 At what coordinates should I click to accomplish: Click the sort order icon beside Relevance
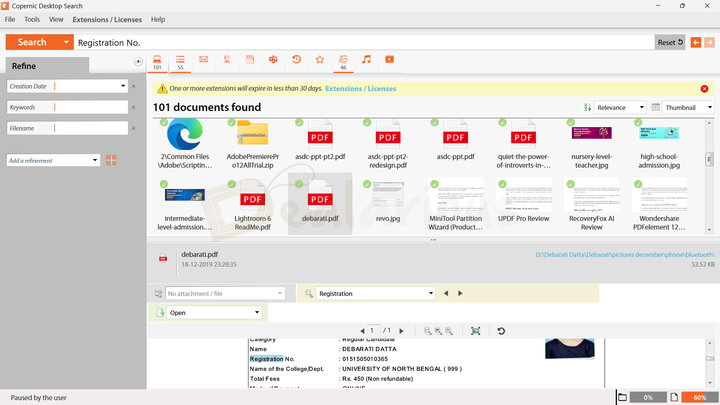[587, 107]
